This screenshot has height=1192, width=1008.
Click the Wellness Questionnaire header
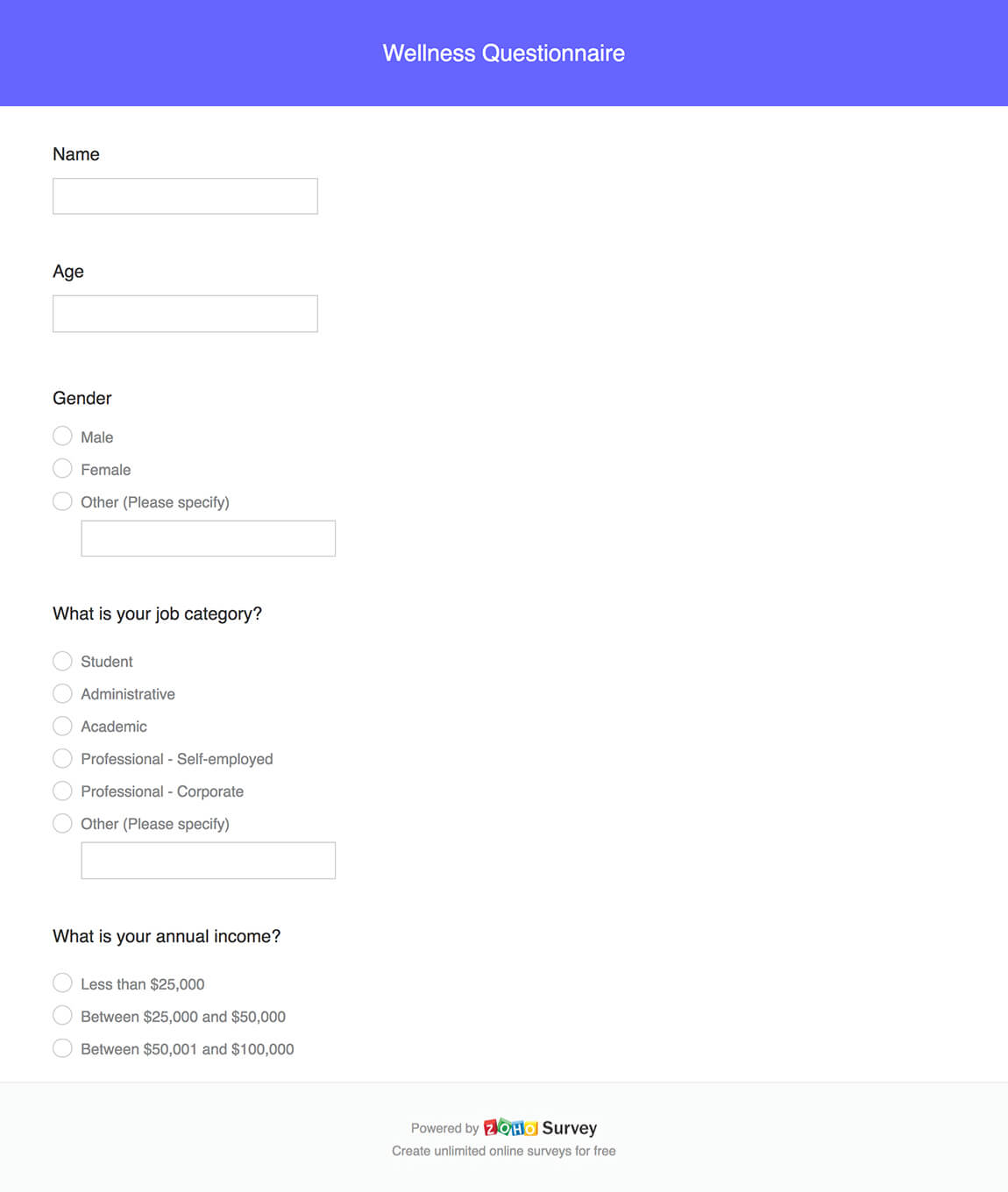(504, 53)
